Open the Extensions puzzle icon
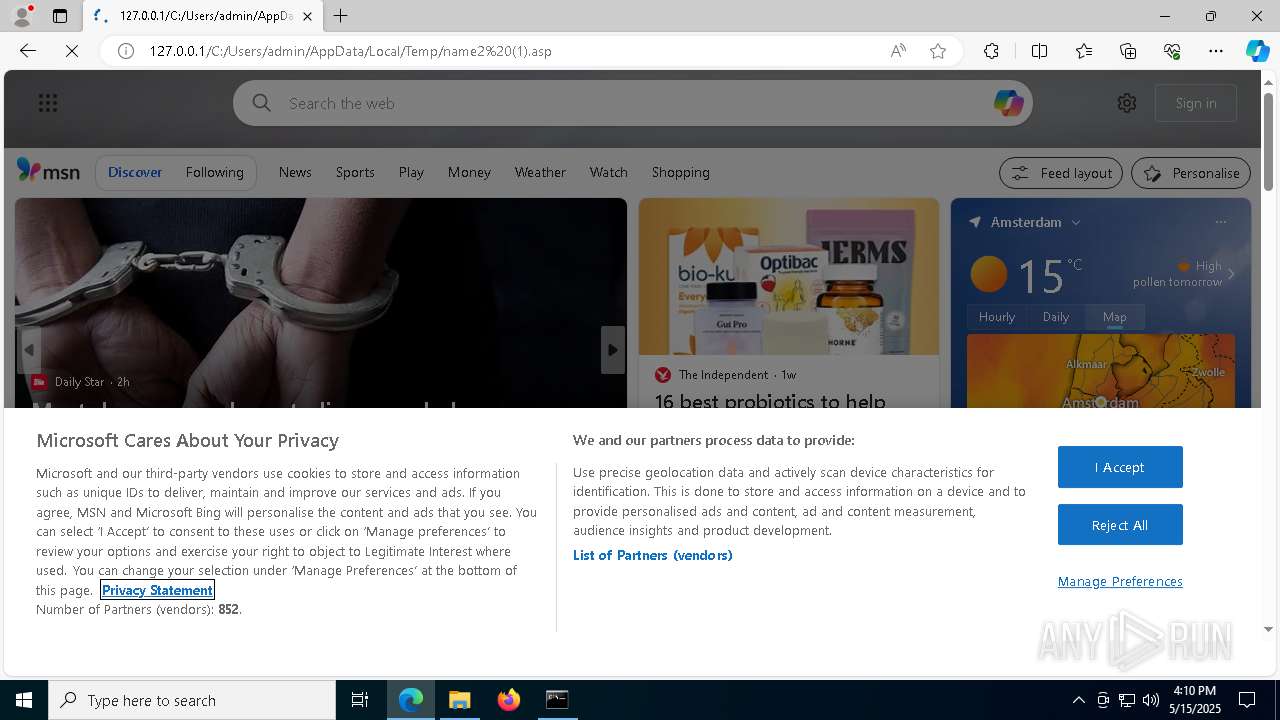 [991, 51]
